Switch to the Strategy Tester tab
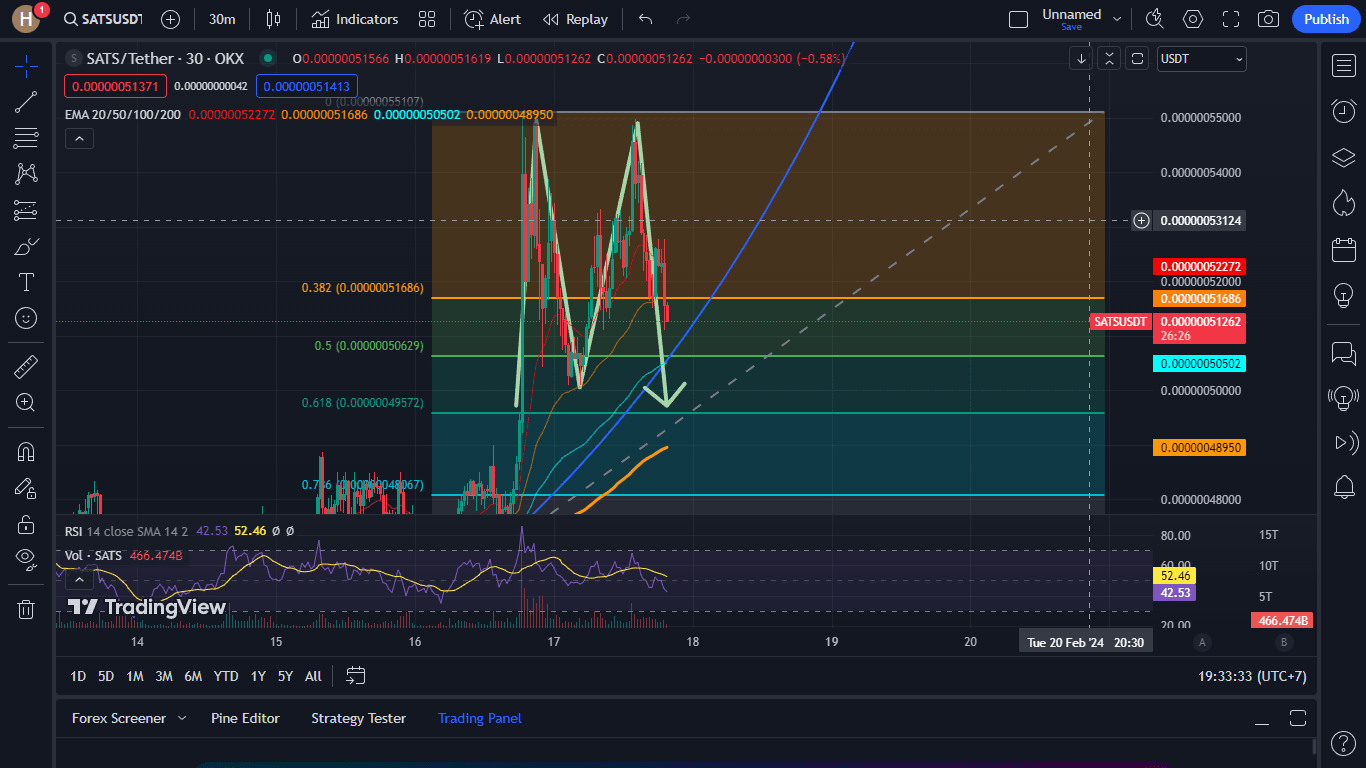 click(x=359, y=718)
